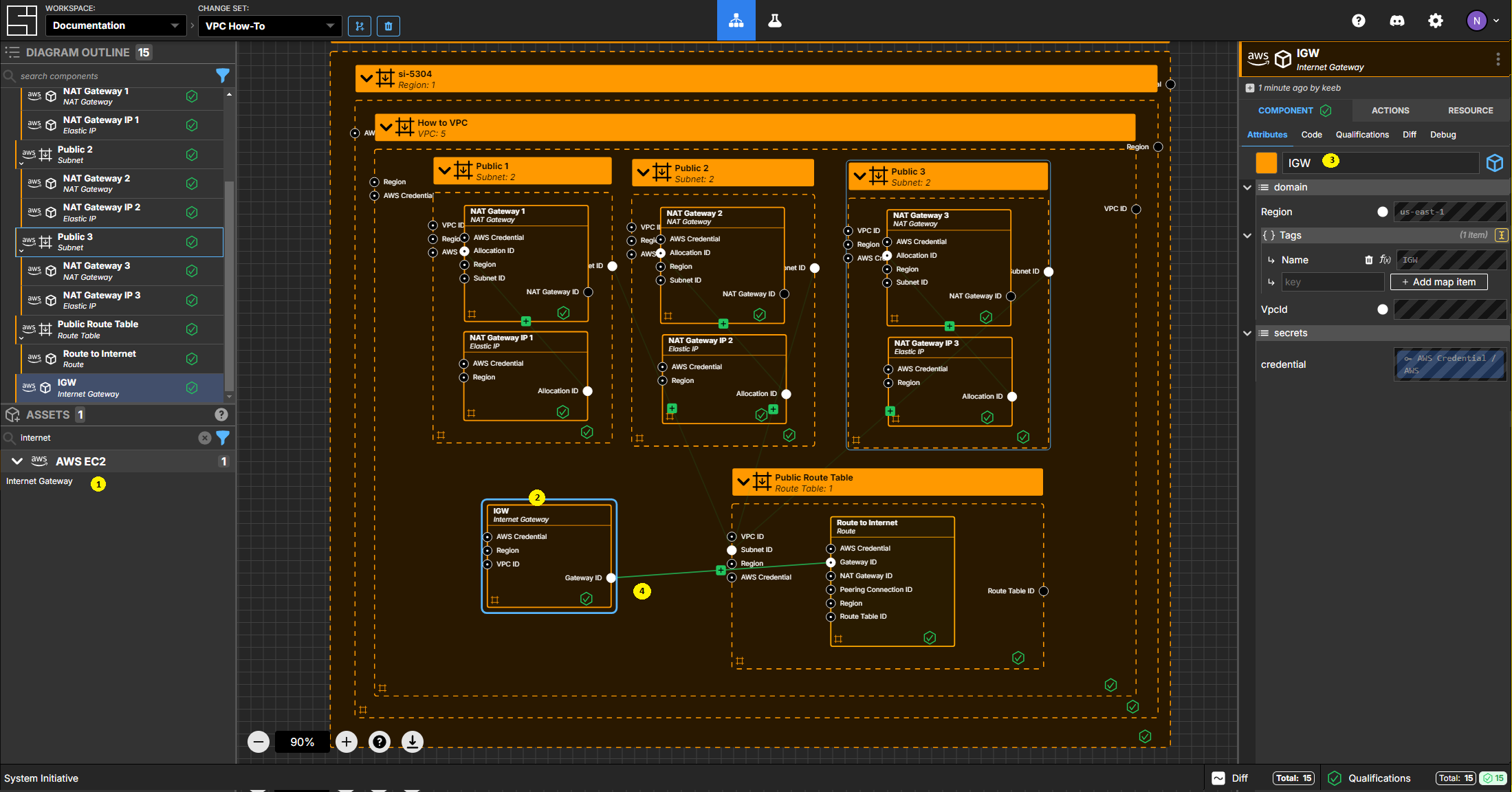
Task: Open the System Initiative logo menu
Action: pos(21,20)
